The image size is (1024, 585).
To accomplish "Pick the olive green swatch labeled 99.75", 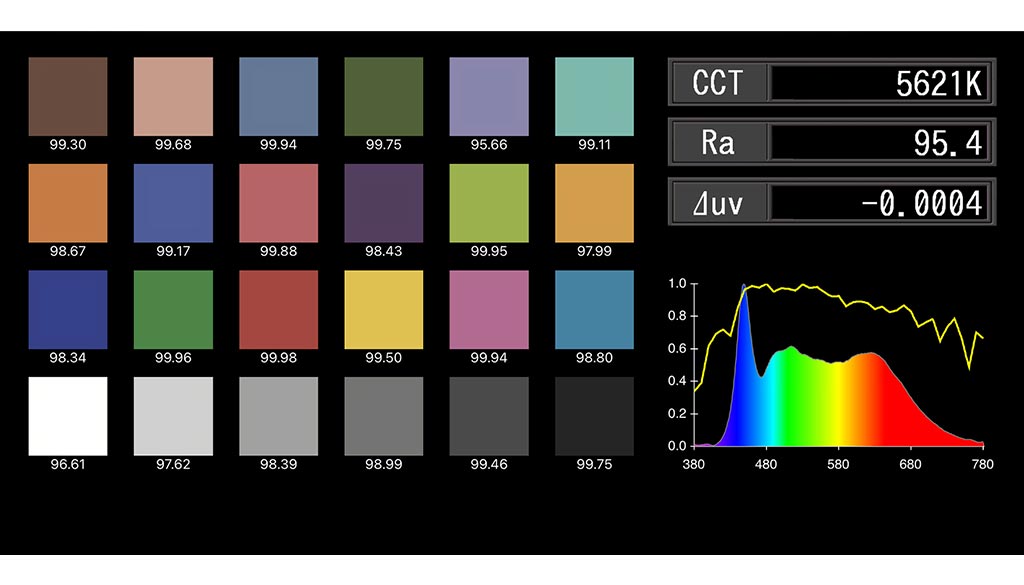I will 383,97.
